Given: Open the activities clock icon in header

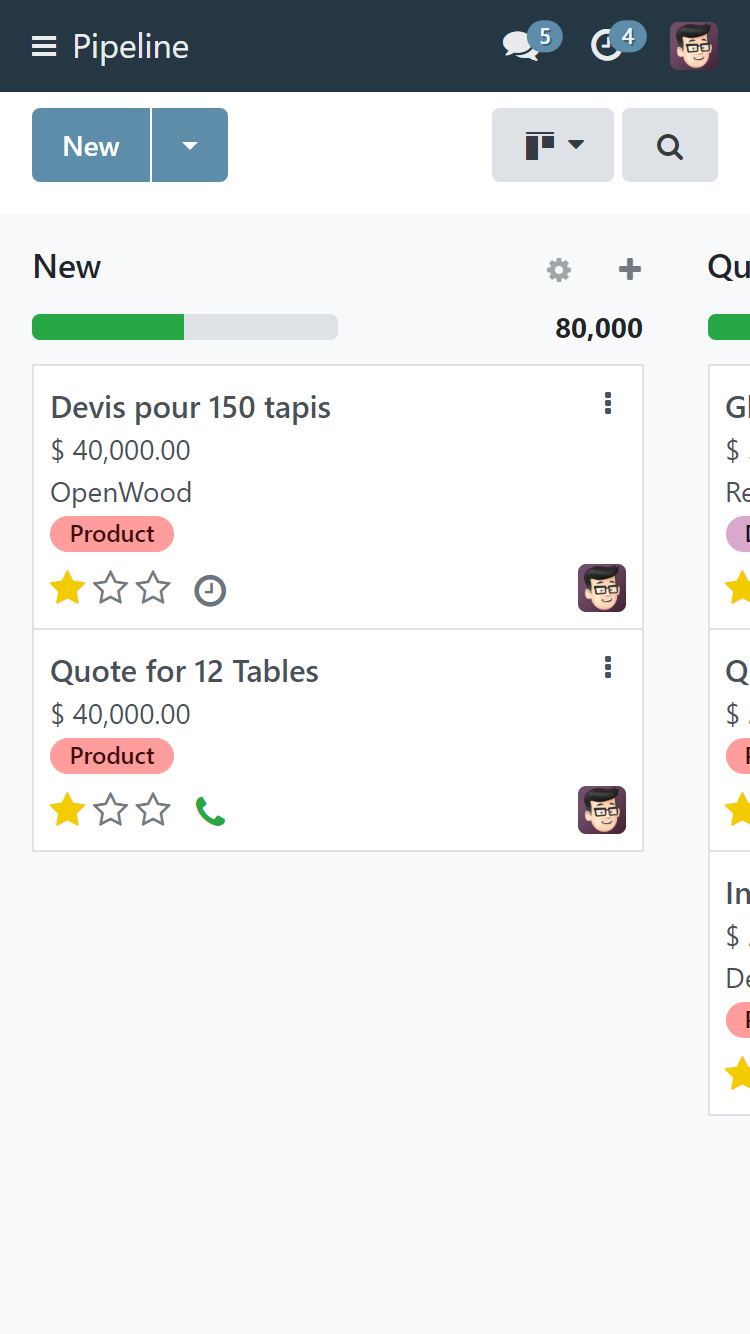Looking at the screenshot, I should pyautogui.click(x=607, y=46).
